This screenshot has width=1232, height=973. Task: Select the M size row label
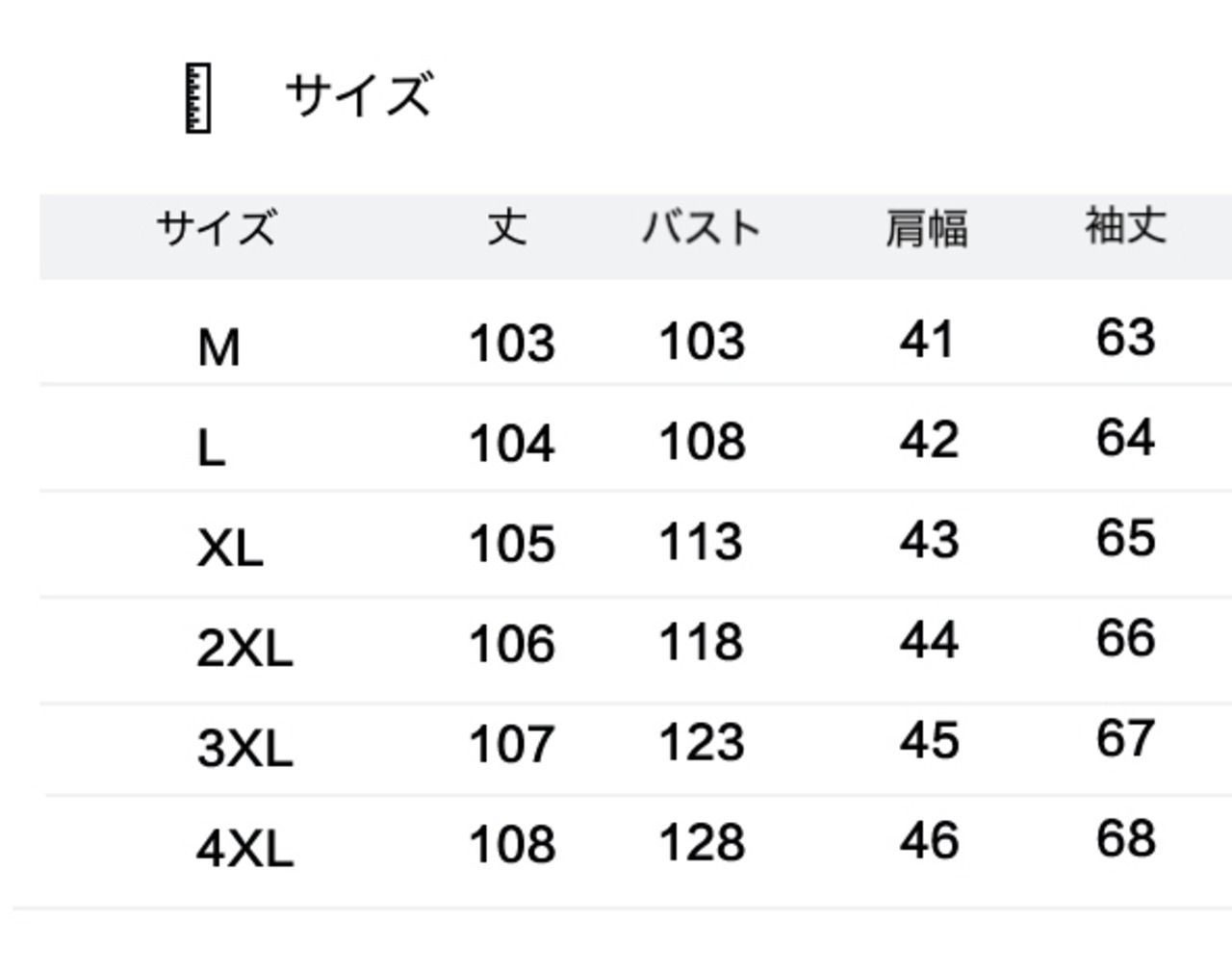pos(218,347)
